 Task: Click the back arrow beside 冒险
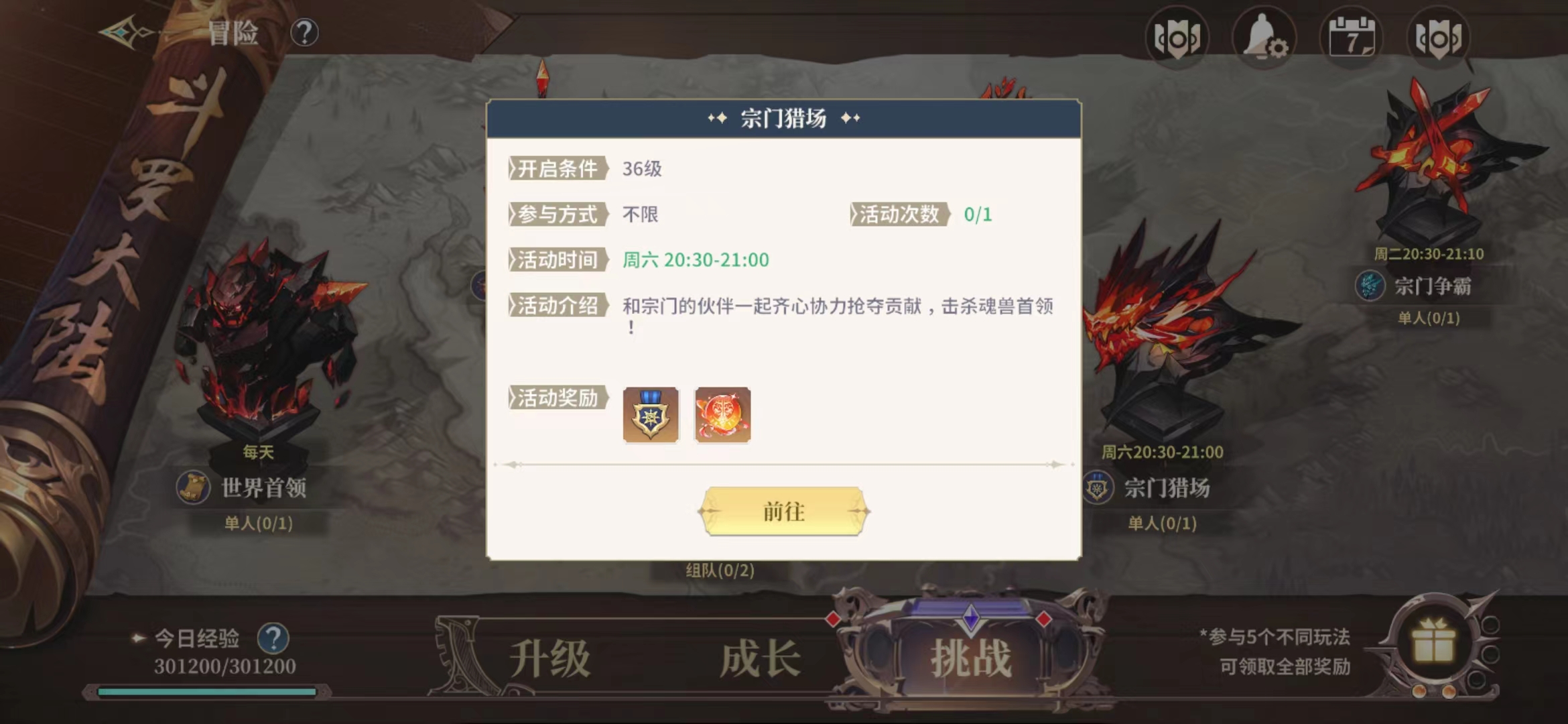(127, 32)
